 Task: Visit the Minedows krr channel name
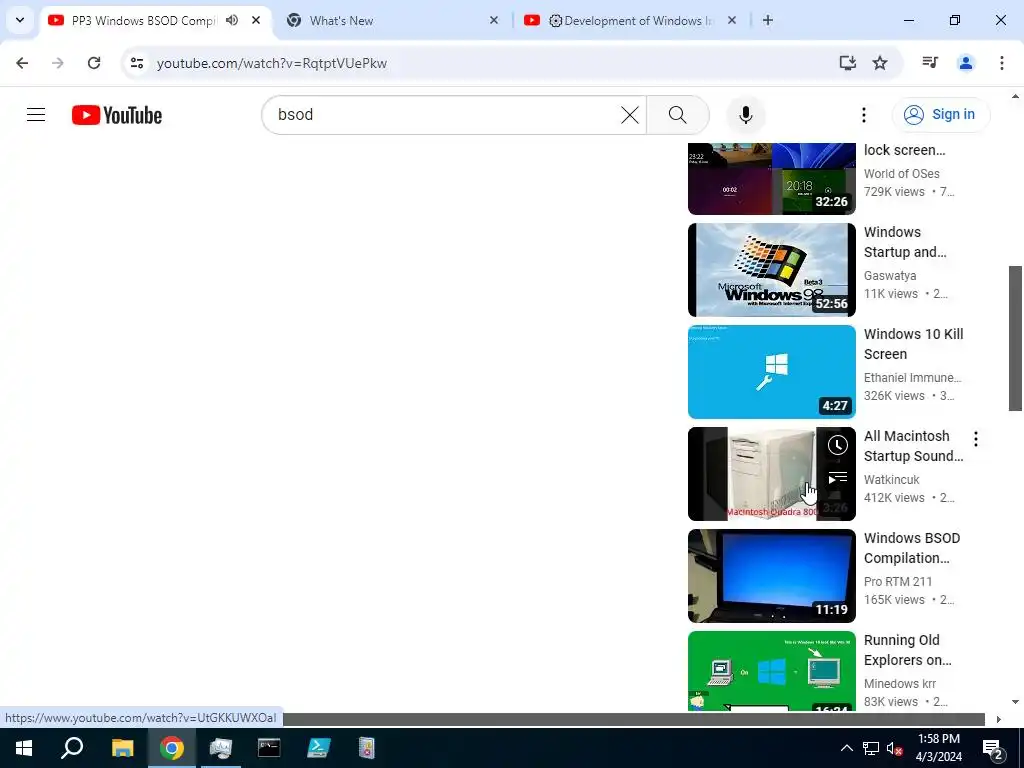(x=899, y=683)
